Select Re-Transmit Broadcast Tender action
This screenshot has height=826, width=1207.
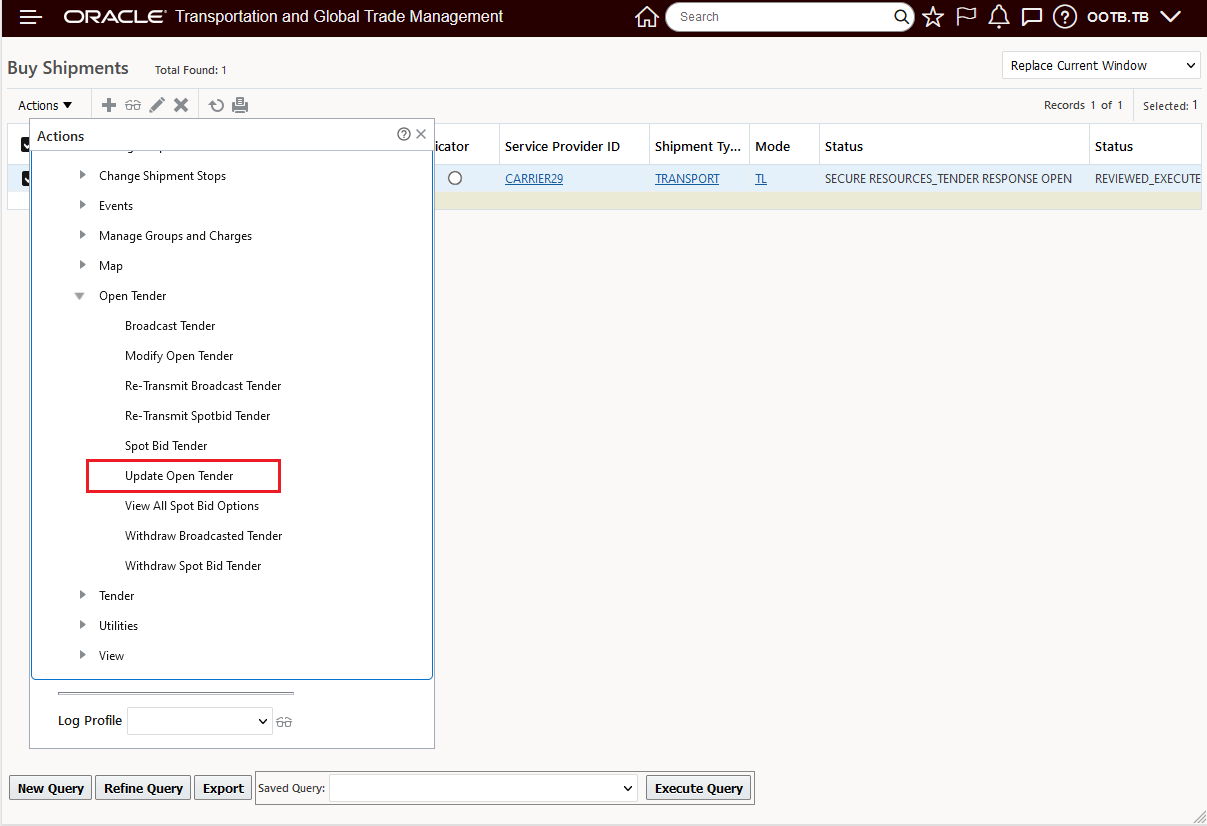click(x=203, y=386)
